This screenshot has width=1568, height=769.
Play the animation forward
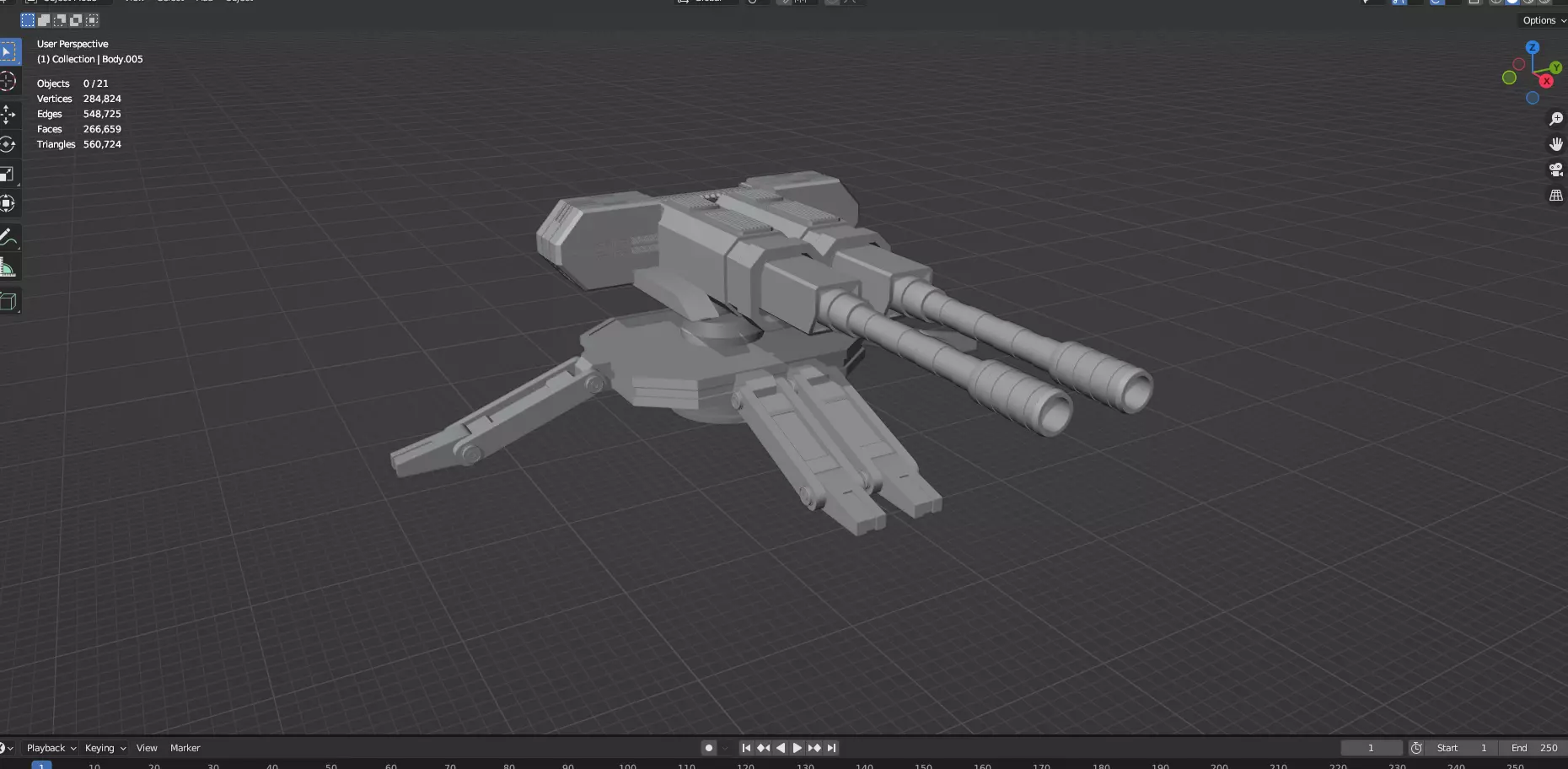[797, 748]
